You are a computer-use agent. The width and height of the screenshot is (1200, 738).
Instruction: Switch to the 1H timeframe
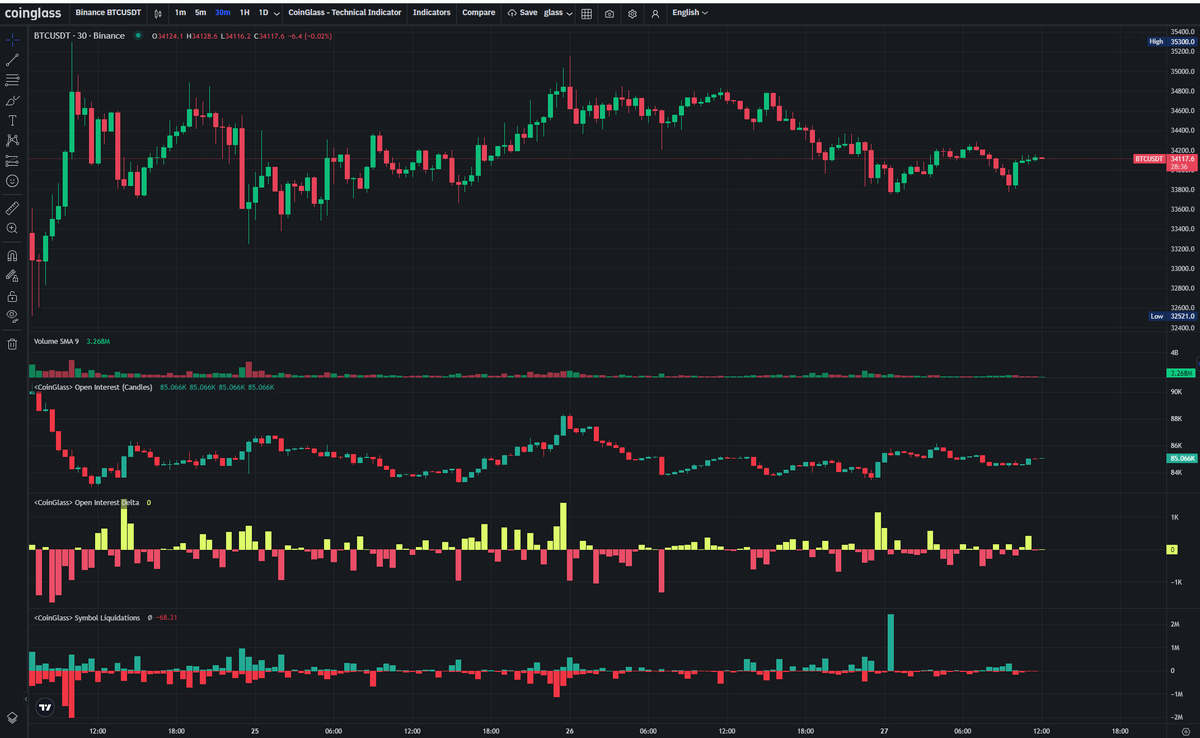click(x=244, y=13)
